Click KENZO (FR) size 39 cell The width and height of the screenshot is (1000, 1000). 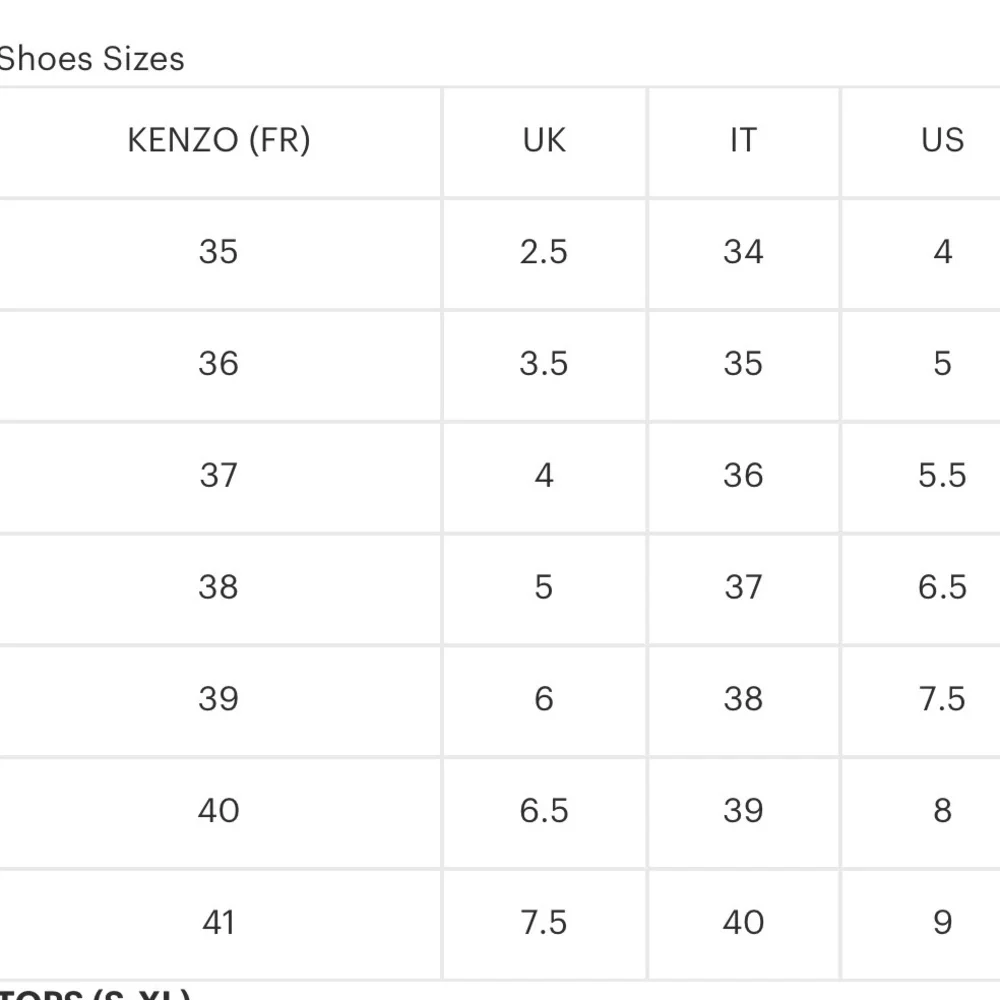pos(218,699)
